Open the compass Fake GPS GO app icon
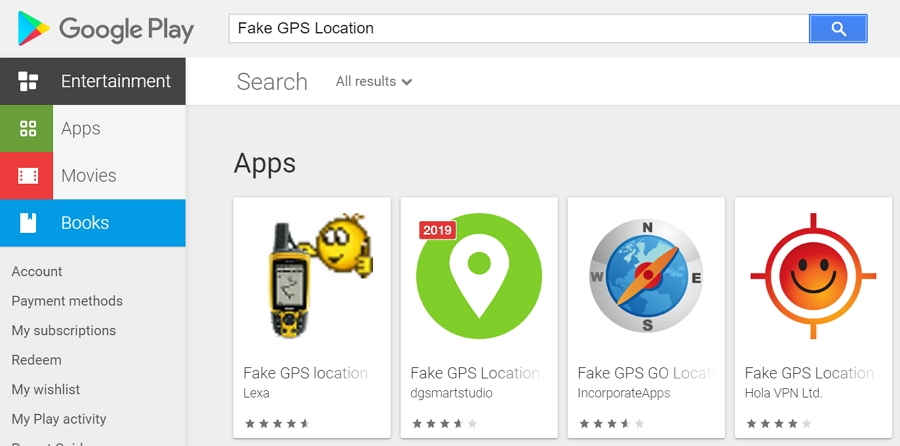 646,276
